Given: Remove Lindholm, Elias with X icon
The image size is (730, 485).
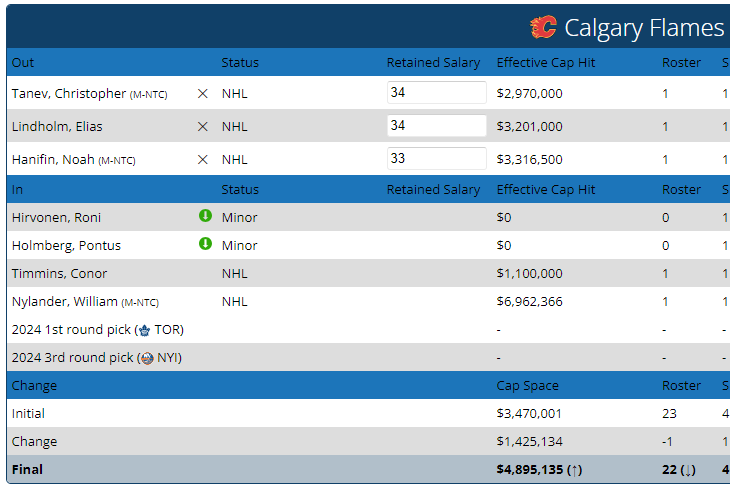Looking at the screenshot, I should click(x=203, y=127).
